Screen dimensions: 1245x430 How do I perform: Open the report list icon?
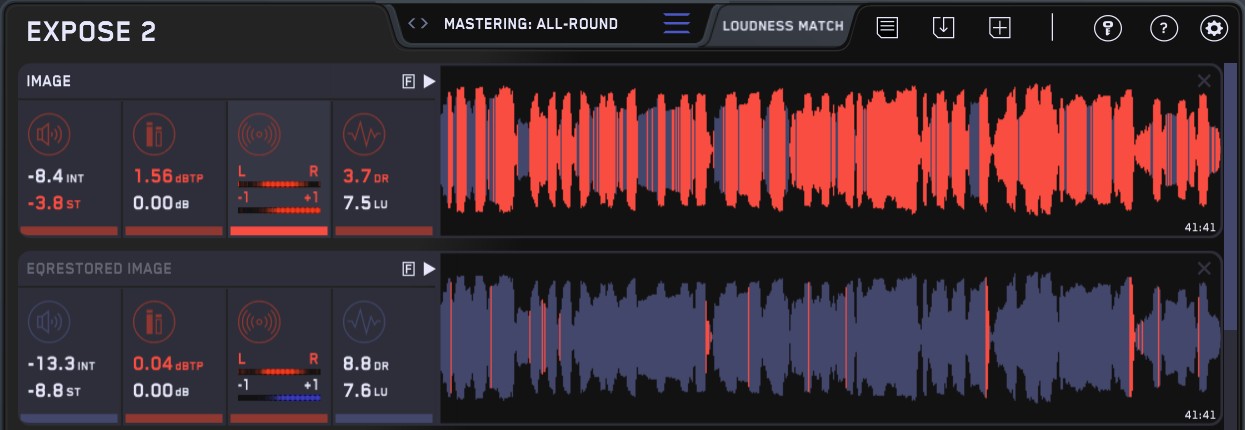click(887, 28)
